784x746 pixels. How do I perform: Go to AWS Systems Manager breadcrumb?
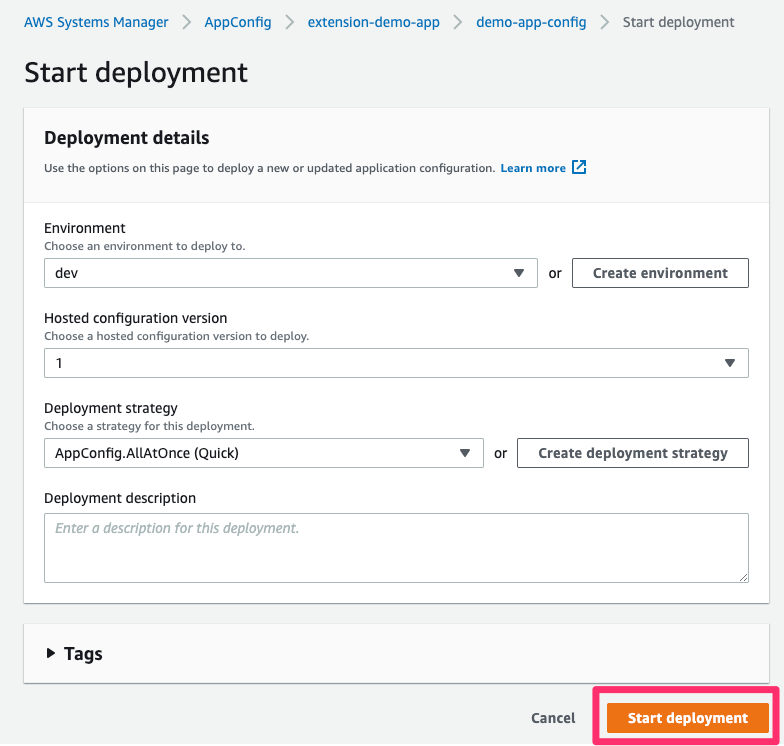coord(96,22)
